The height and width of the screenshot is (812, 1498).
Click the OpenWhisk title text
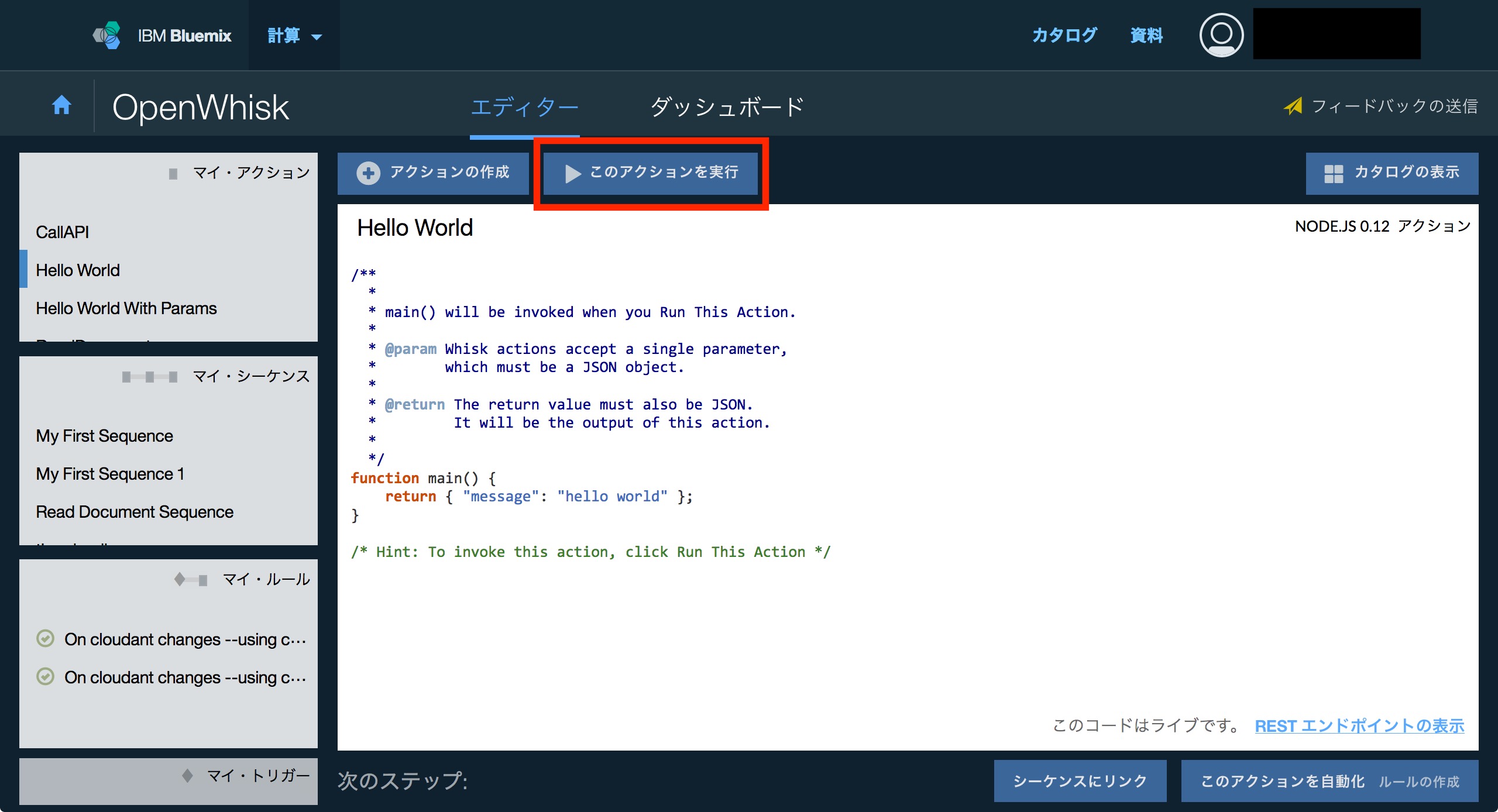201,107
